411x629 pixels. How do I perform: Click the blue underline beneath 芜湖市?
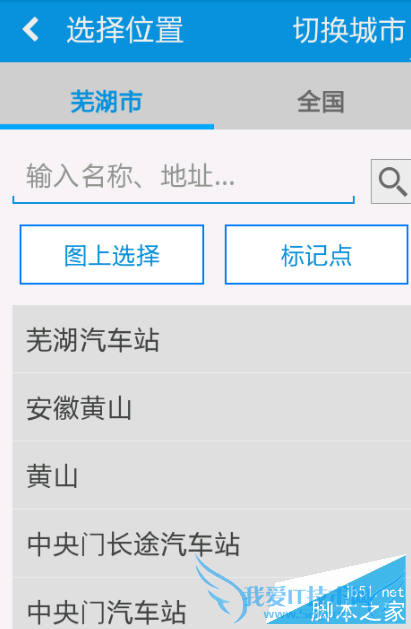click(x=107, y=127)
